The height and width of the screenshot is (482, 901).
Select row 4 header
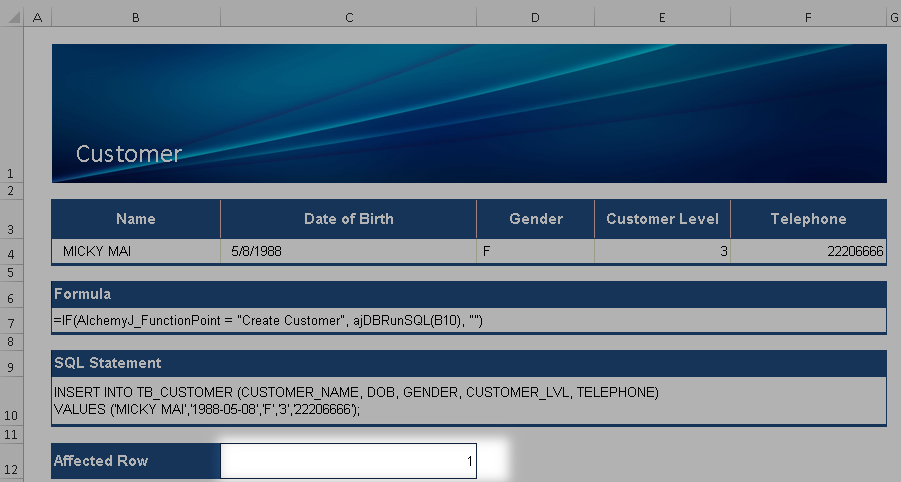point(11,253)
